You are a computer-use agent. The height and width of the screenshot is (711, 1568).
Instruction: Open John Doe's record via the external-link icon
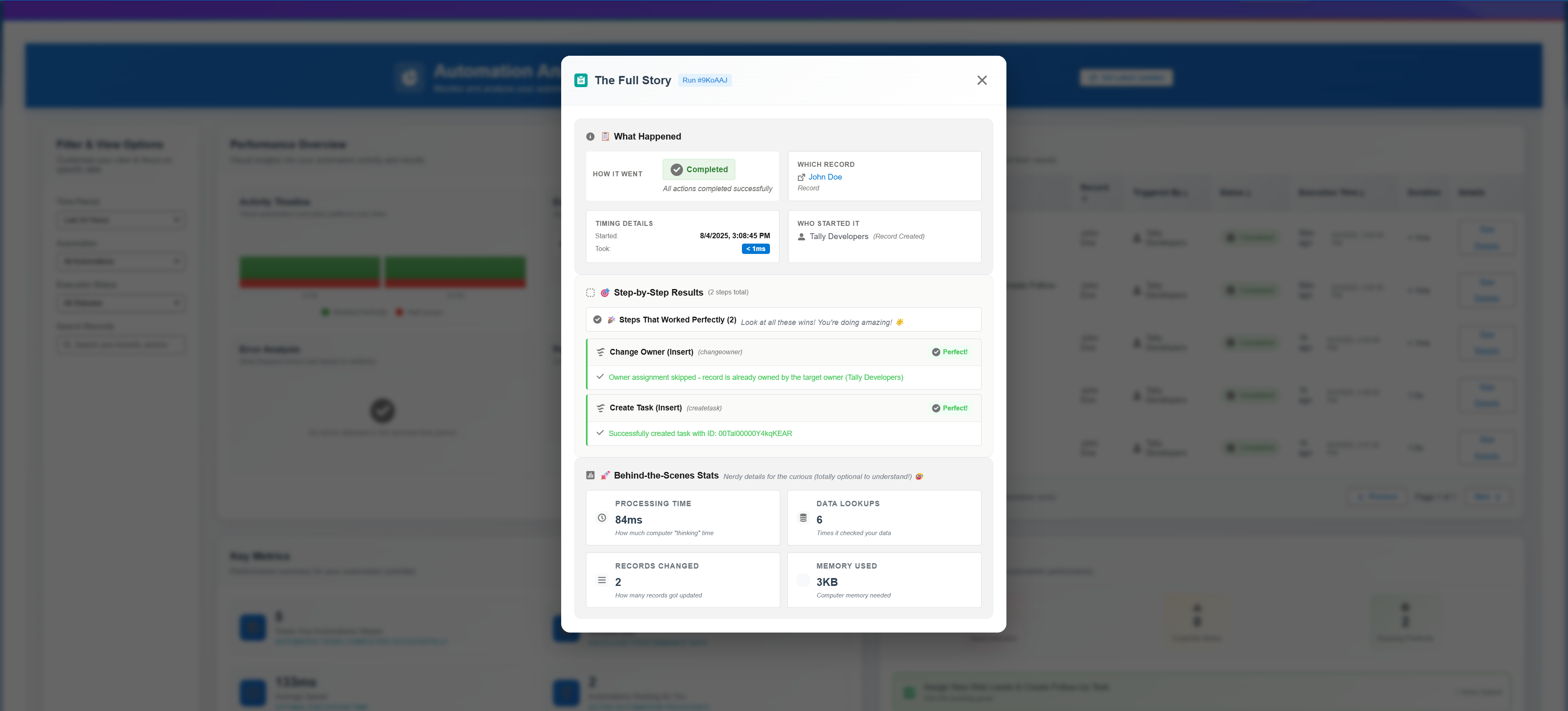(x=801, y=177)
